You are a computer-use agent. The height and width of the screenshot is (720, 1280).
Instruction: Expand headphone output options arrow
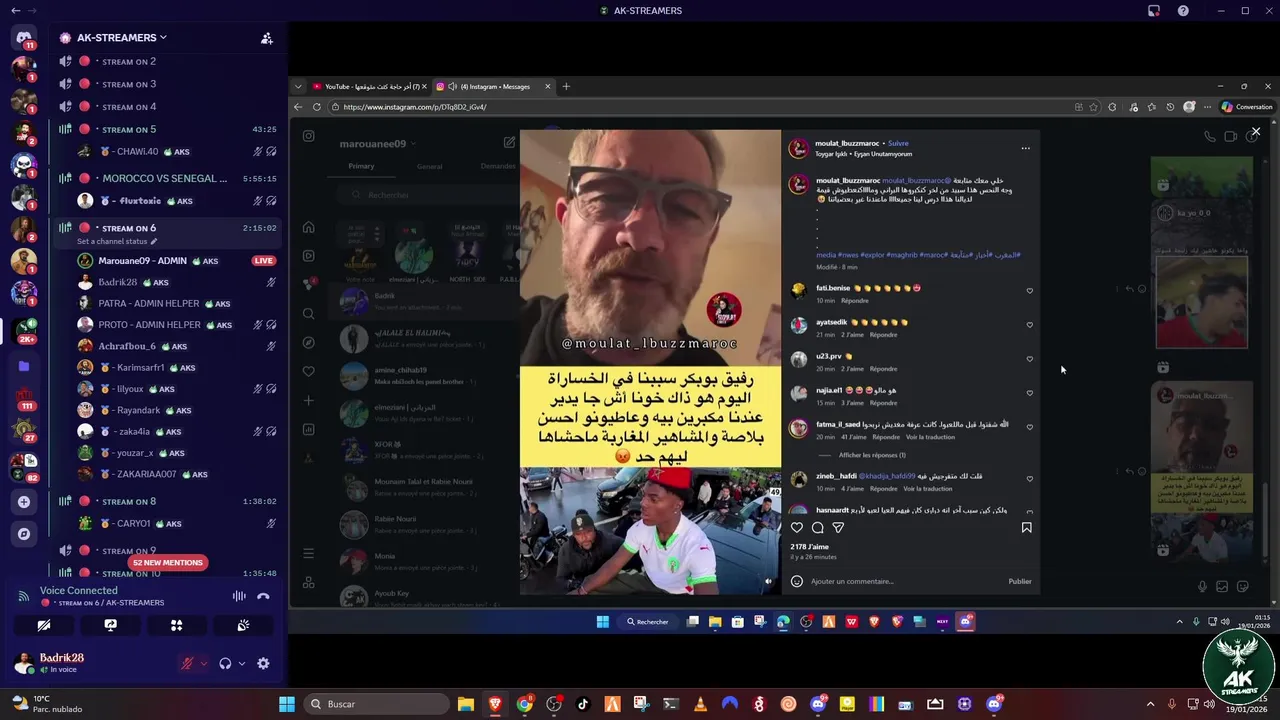241,663
